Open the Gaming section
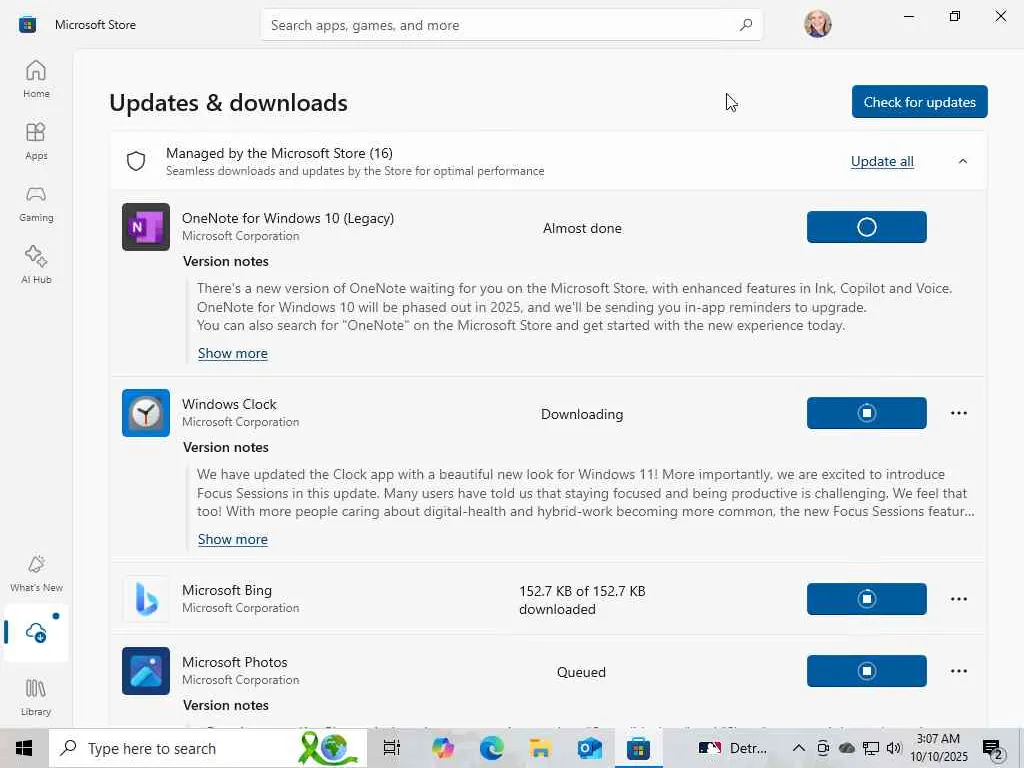This screenshot has height=768, width=1024. click(x=36, y=203)
